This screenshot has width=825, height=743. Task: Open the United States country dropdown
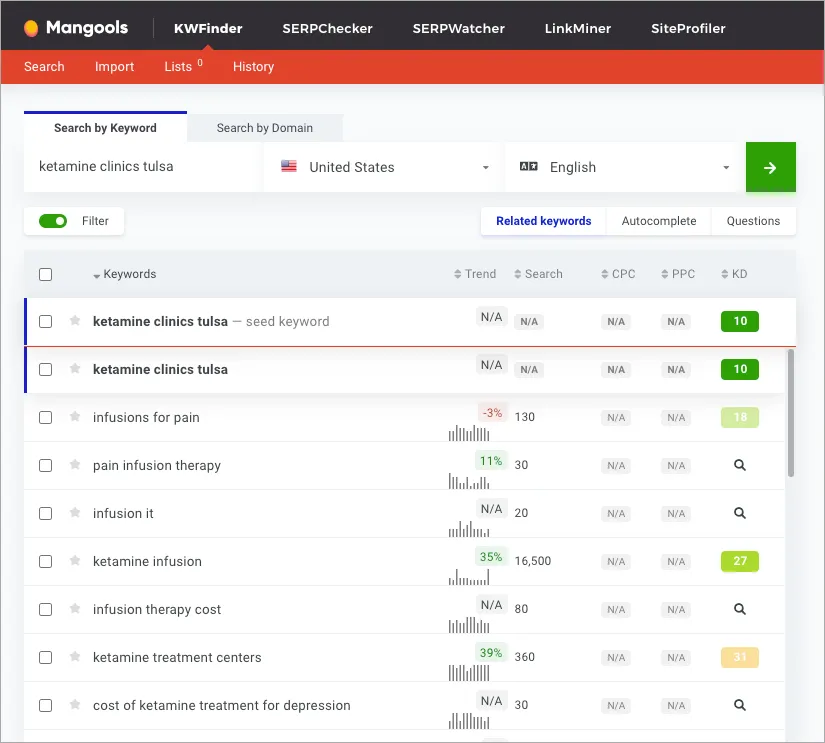click(x=485, y=167)
